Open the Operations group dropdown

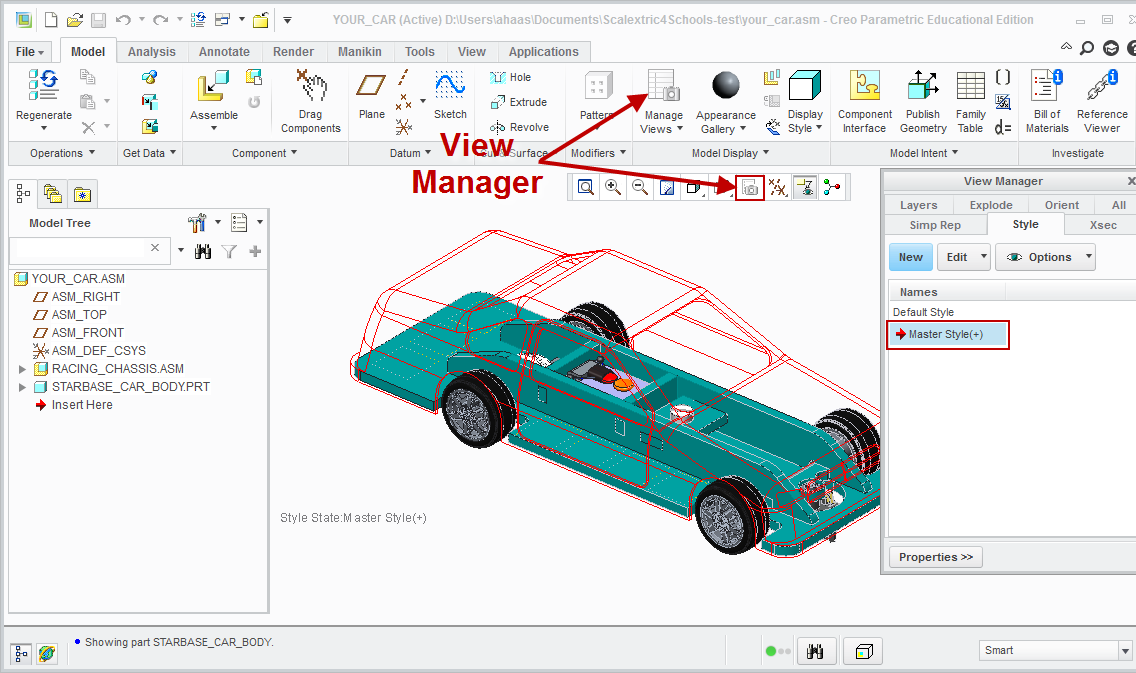62,153
